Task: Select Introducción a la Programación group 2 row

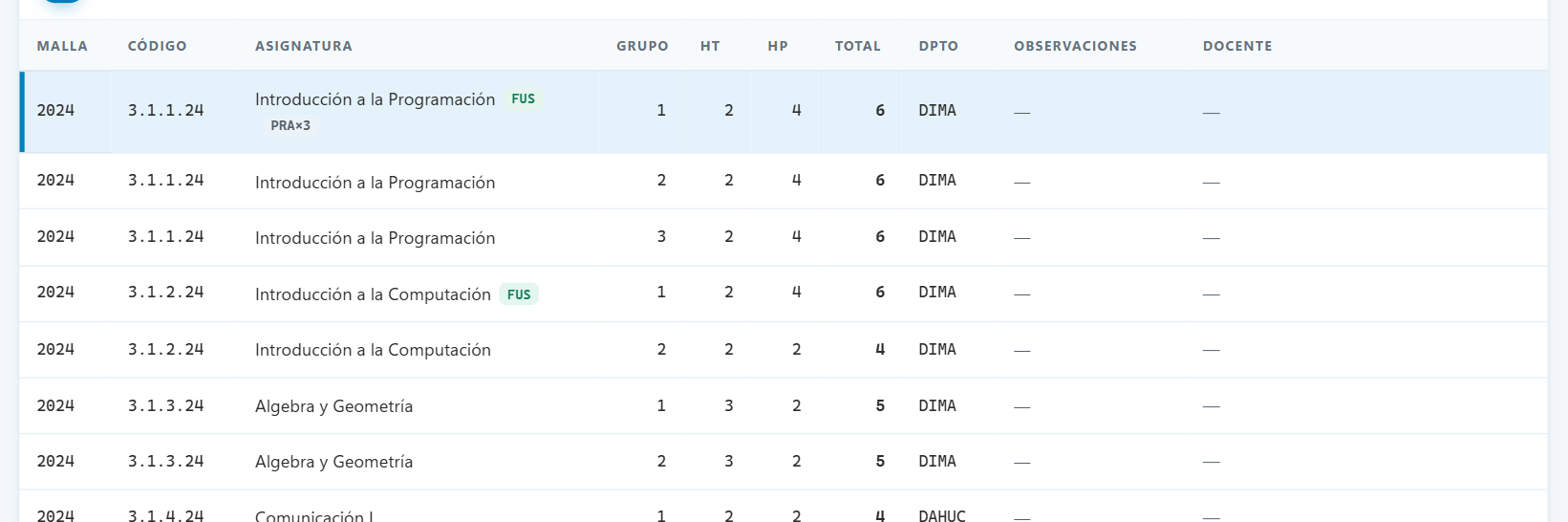Action: click(784, 181)
